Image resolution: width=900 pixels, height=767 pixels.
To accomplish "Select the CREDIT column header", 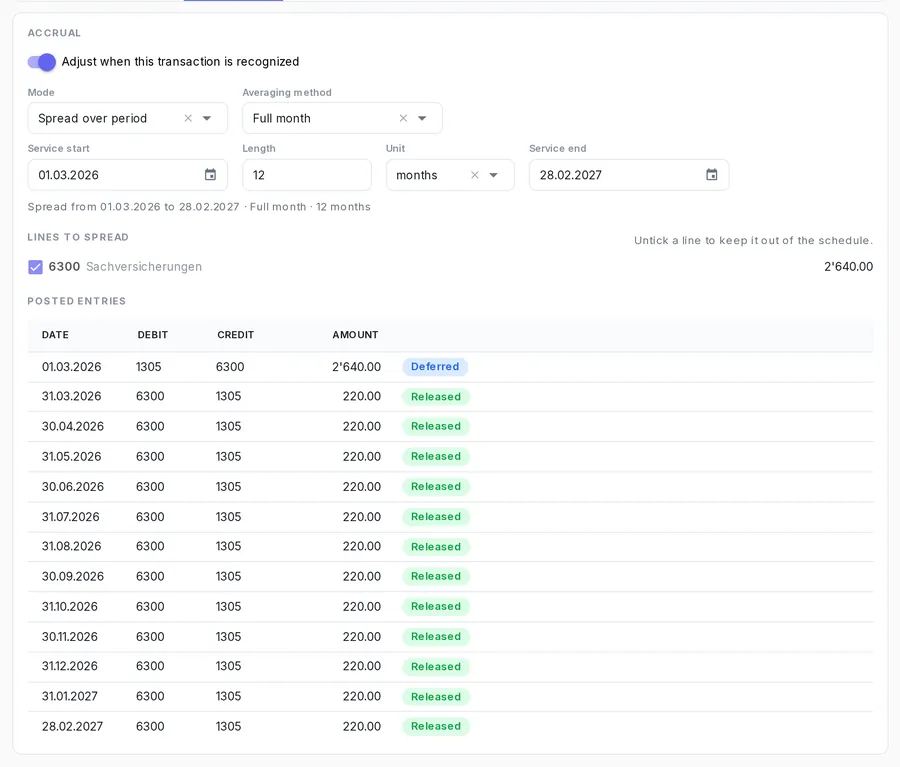I will 235,335.
